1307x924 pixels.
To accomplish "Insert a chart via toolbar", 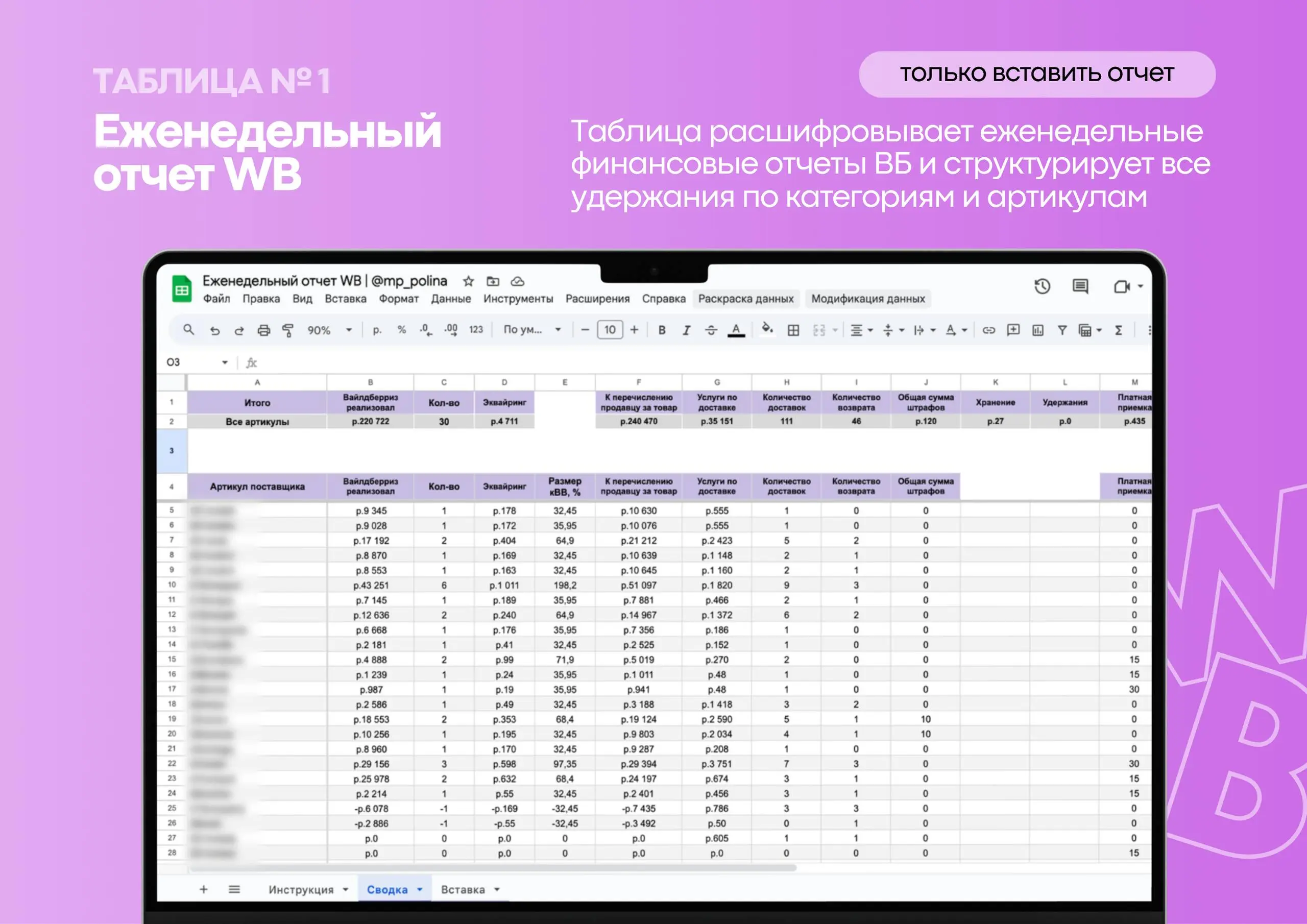I will 1038,330.
